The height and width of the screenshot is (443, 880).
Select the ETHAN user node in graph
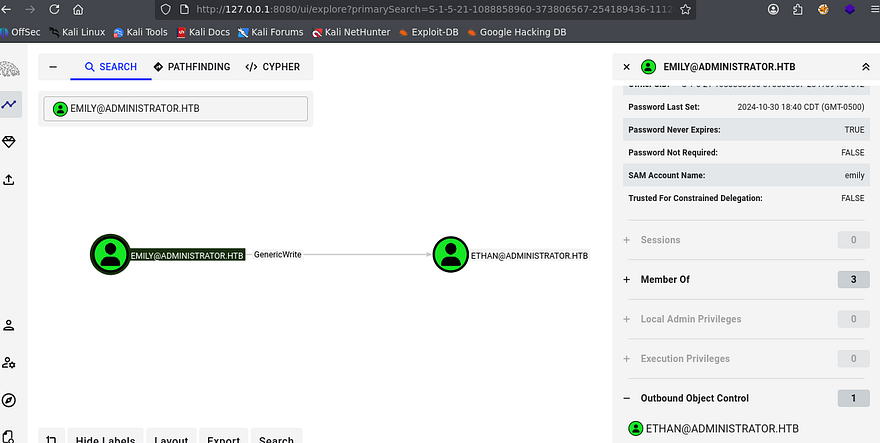tap(451, 255)
